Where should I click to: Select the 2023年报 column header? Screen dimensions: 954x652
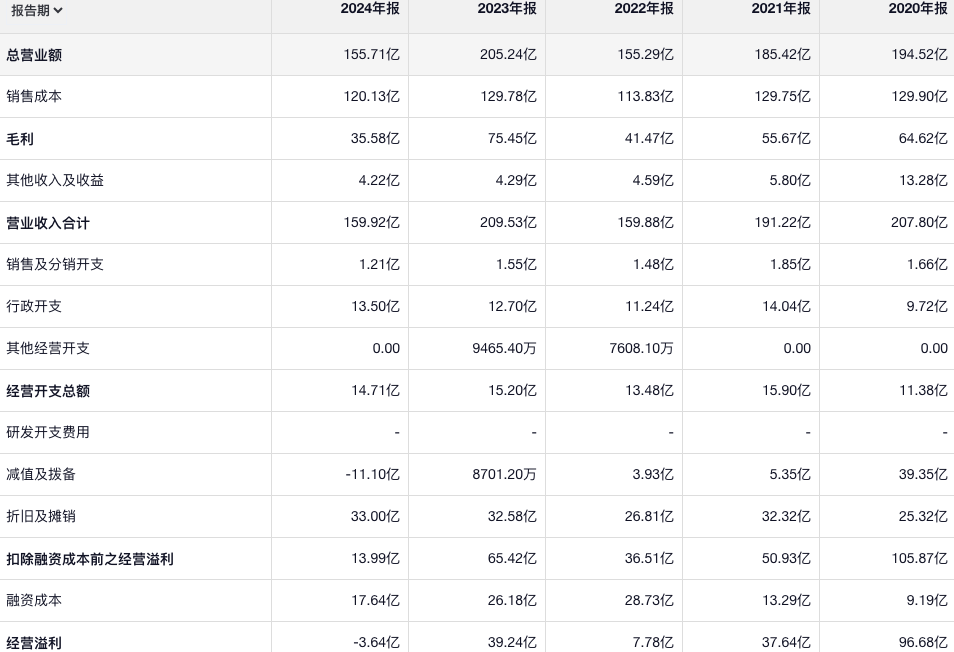click(x=507, y=9)
